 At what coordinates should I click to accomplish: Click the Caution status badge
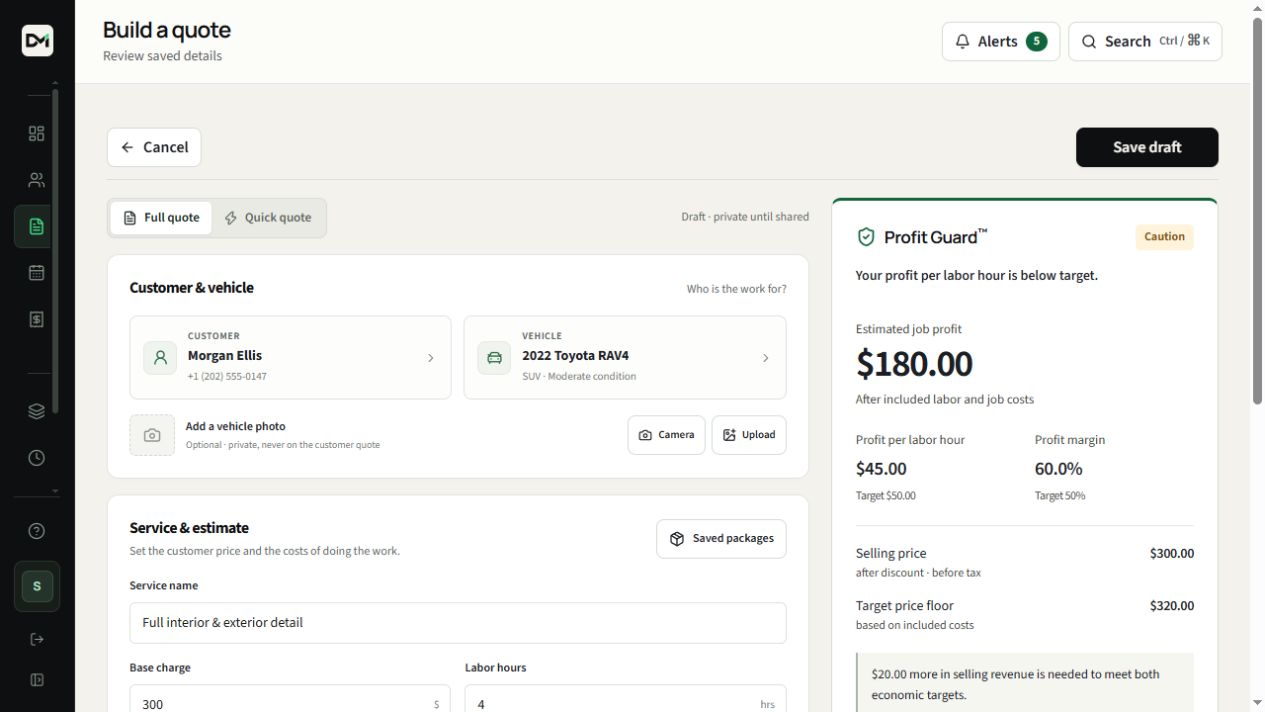coord(1164,237)
